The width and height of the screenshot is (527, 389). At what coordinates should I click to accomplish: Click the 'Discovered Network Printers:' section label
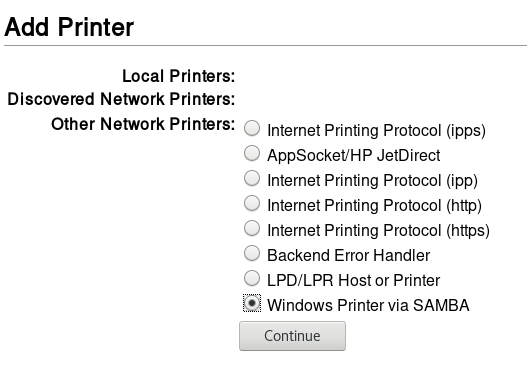(121, 99)
